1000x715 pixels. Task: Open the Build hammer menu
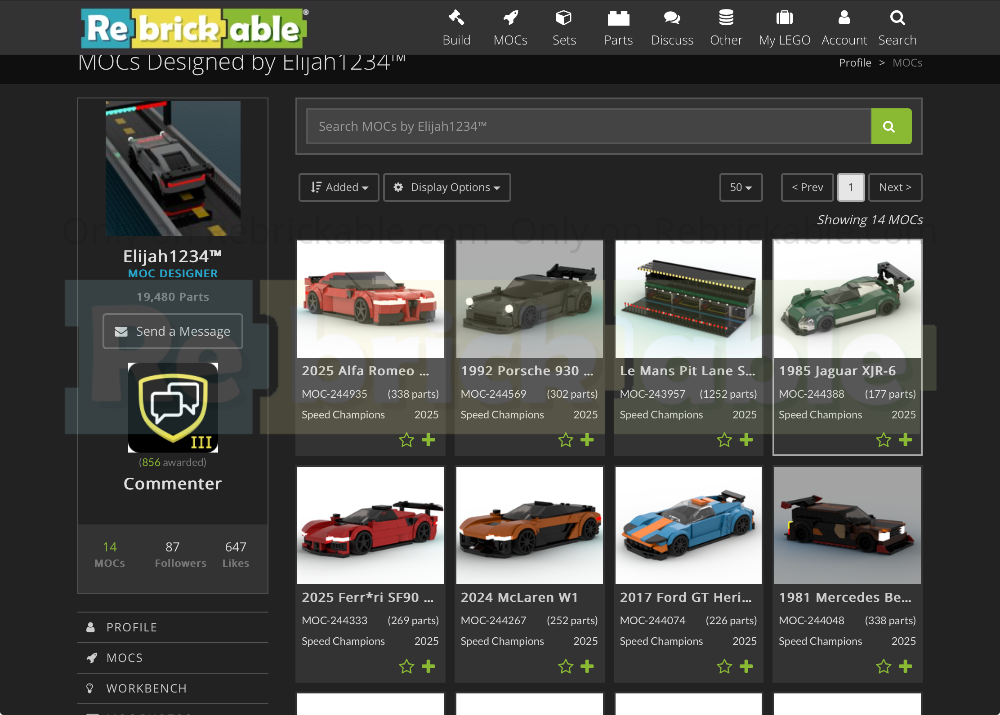click(456, 28)
